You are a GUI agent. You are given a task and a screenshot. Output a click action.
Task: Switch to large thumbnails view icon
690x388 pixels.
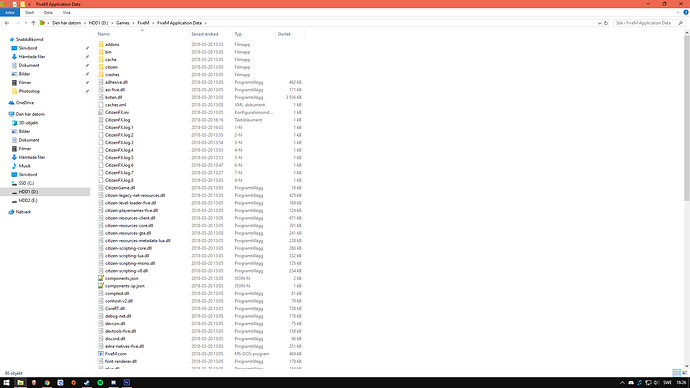pyautogui.click(x=684, y=373)
